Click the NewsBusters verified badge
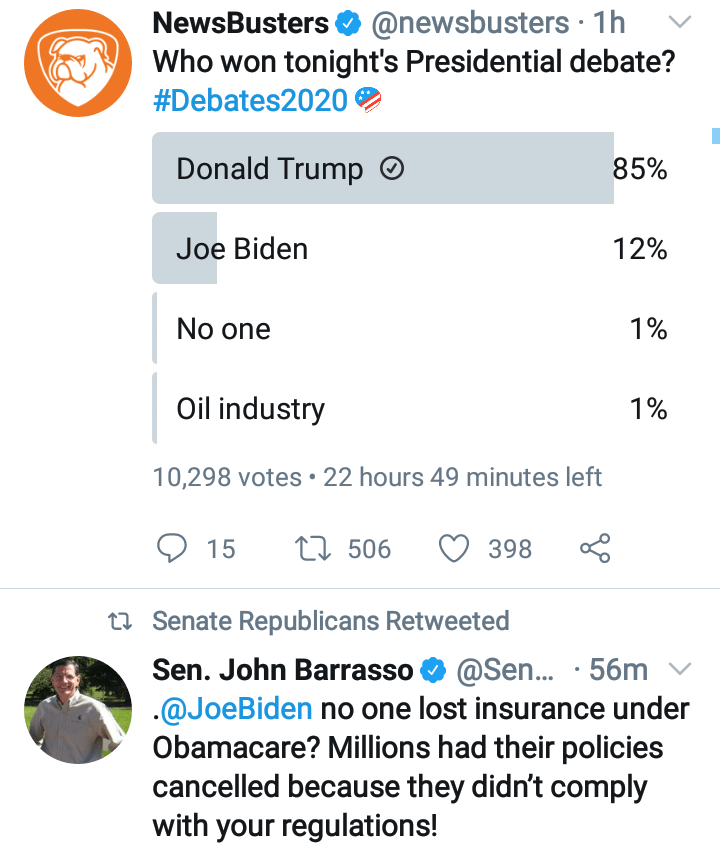Image resolution: width=720 pixels, height=852 pixels. pos(349,23)
